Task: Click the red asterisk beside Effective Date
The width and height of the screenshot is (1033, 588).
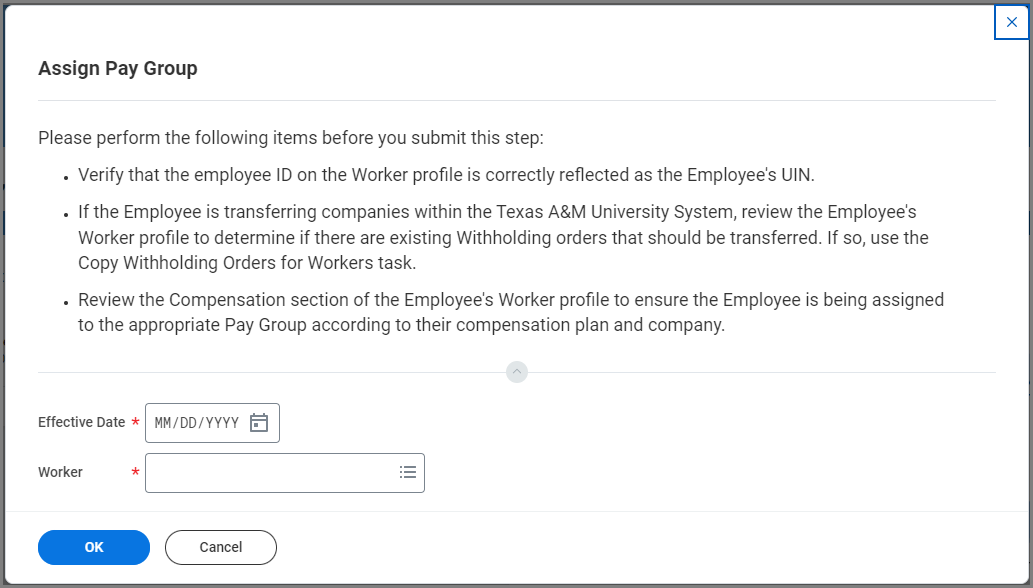Action: (135, 423)
